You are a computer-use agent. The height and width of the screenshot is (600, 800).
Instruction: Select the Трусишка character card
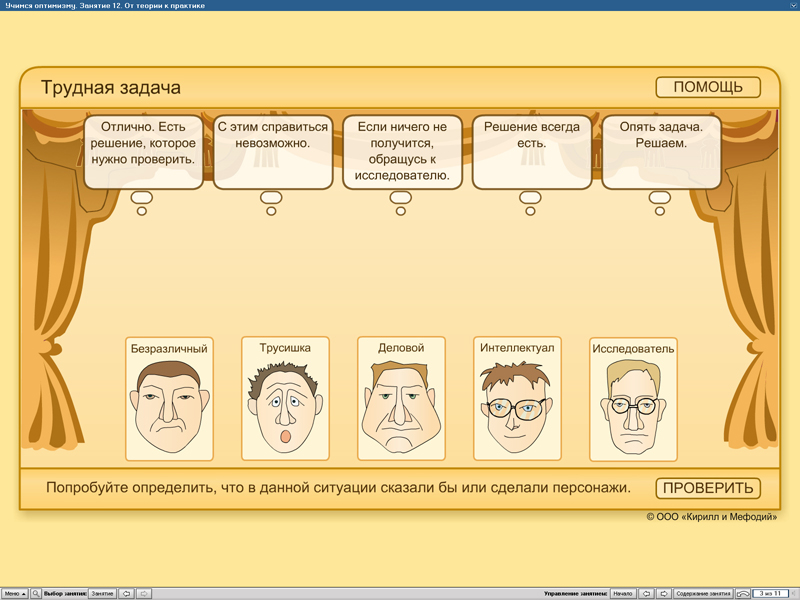[x=285, y=398]
